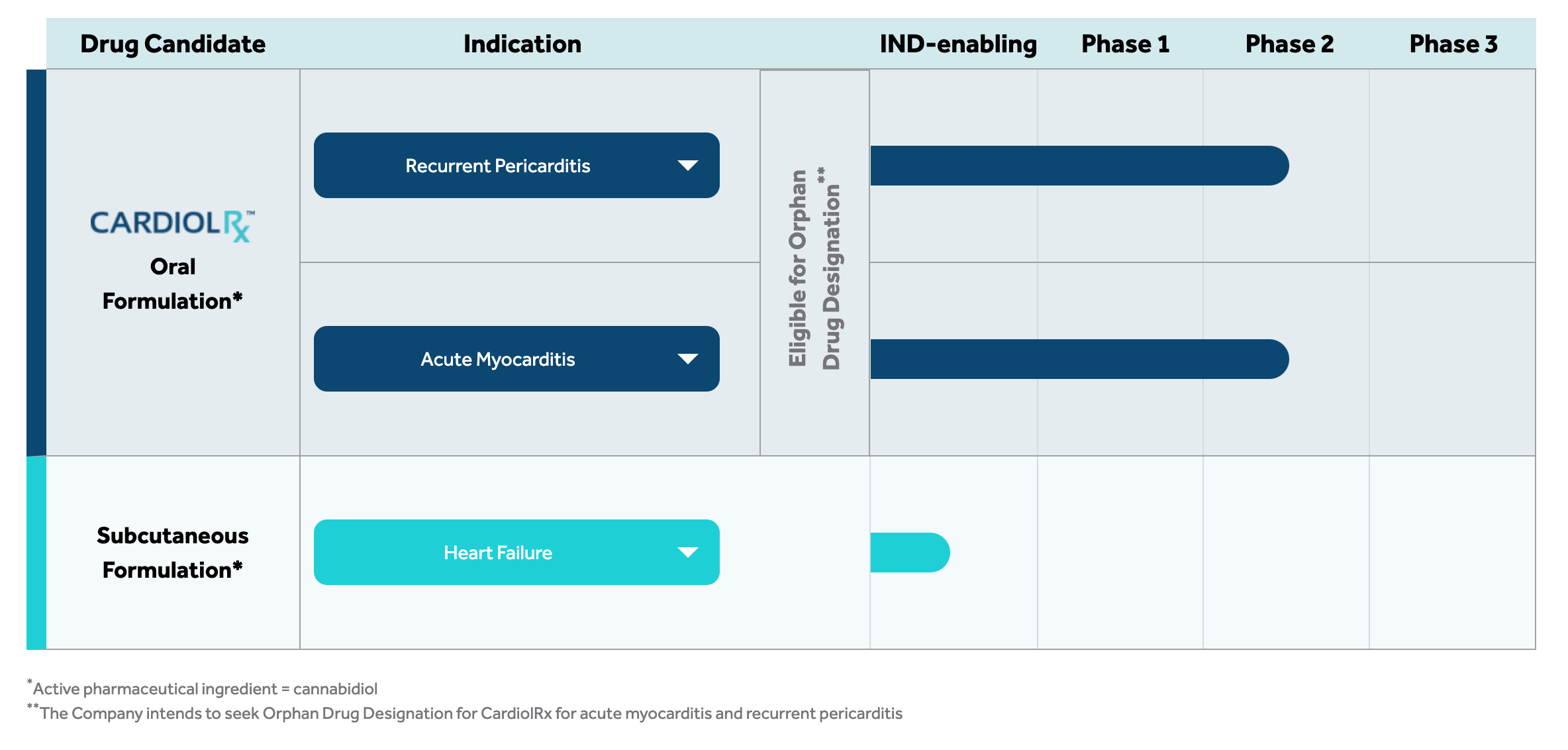Screen dimensions: 1568x750
Task: Click the Acute Myocarditis progress bar
Action: (1079, 359)
